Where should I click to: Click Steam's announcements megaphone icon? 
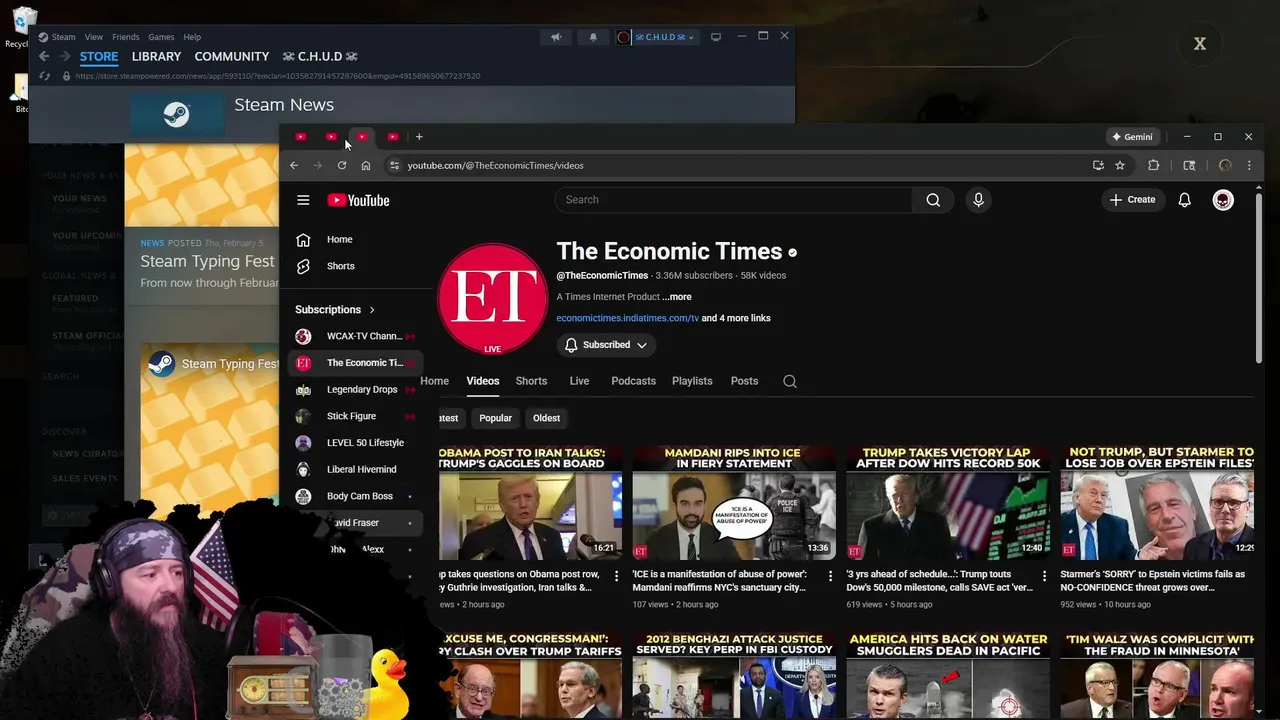coord(556,37)
